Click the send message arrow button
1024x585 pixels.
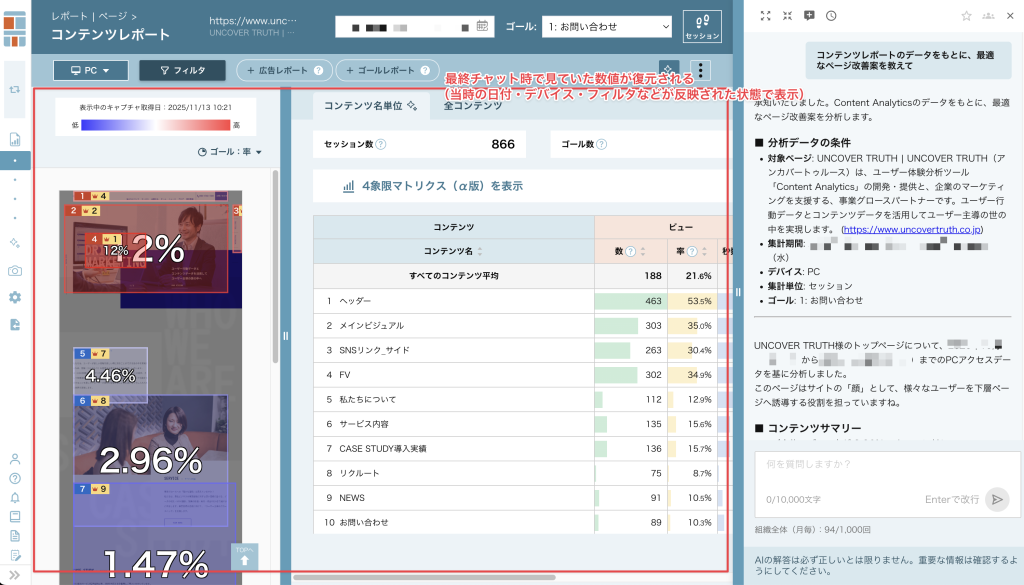pyautogui.click(x=996, y=499)
